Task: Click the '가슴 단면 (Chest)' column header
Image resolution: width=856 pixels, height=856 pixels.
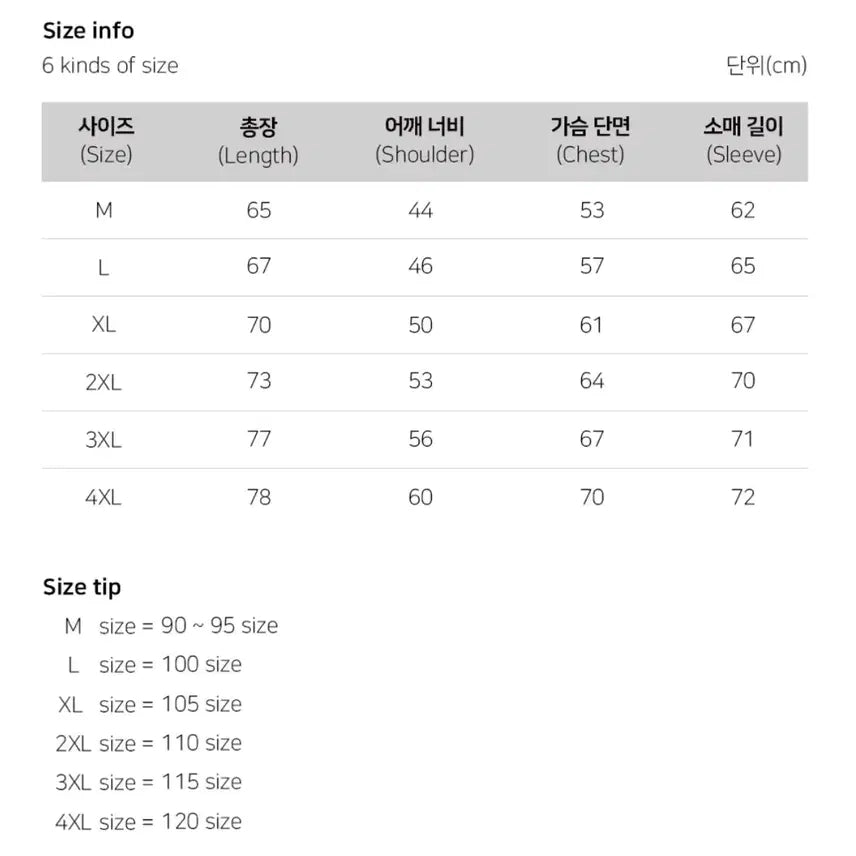Action: point(590,141)
